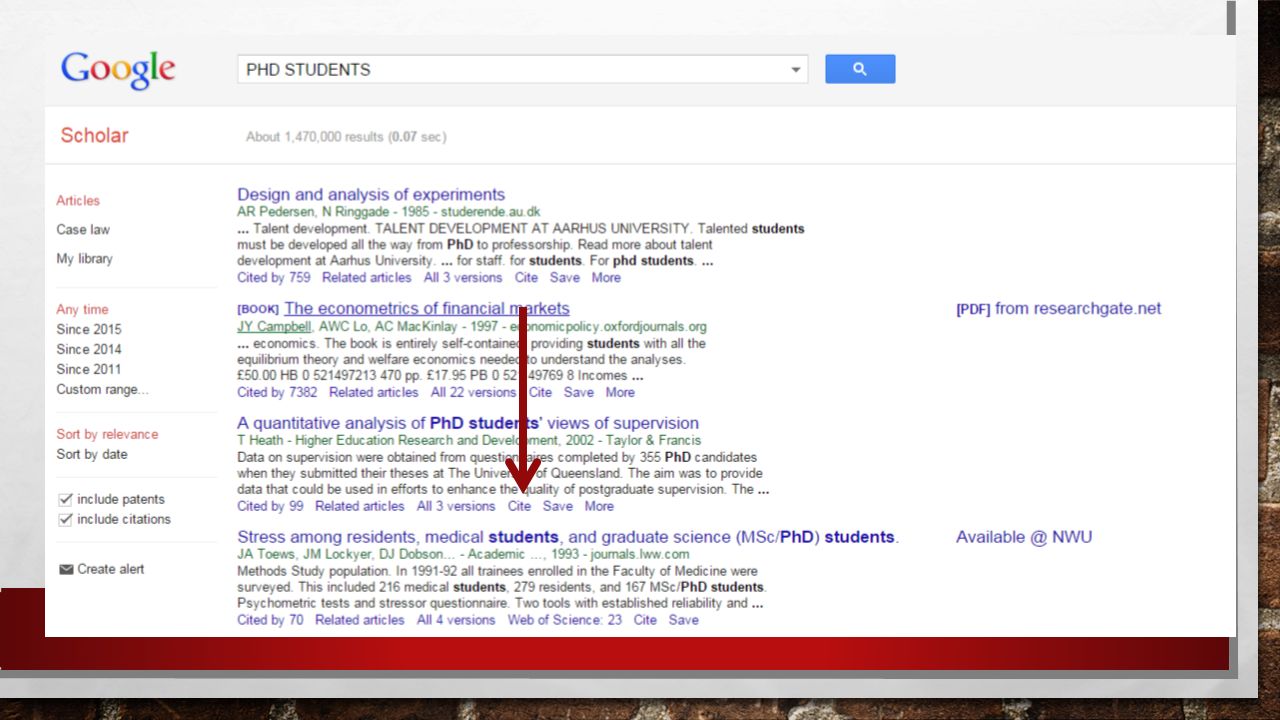Expand More under the PhD supervision result
Viewport: 1280px width, 720px height.
[599, 506]
